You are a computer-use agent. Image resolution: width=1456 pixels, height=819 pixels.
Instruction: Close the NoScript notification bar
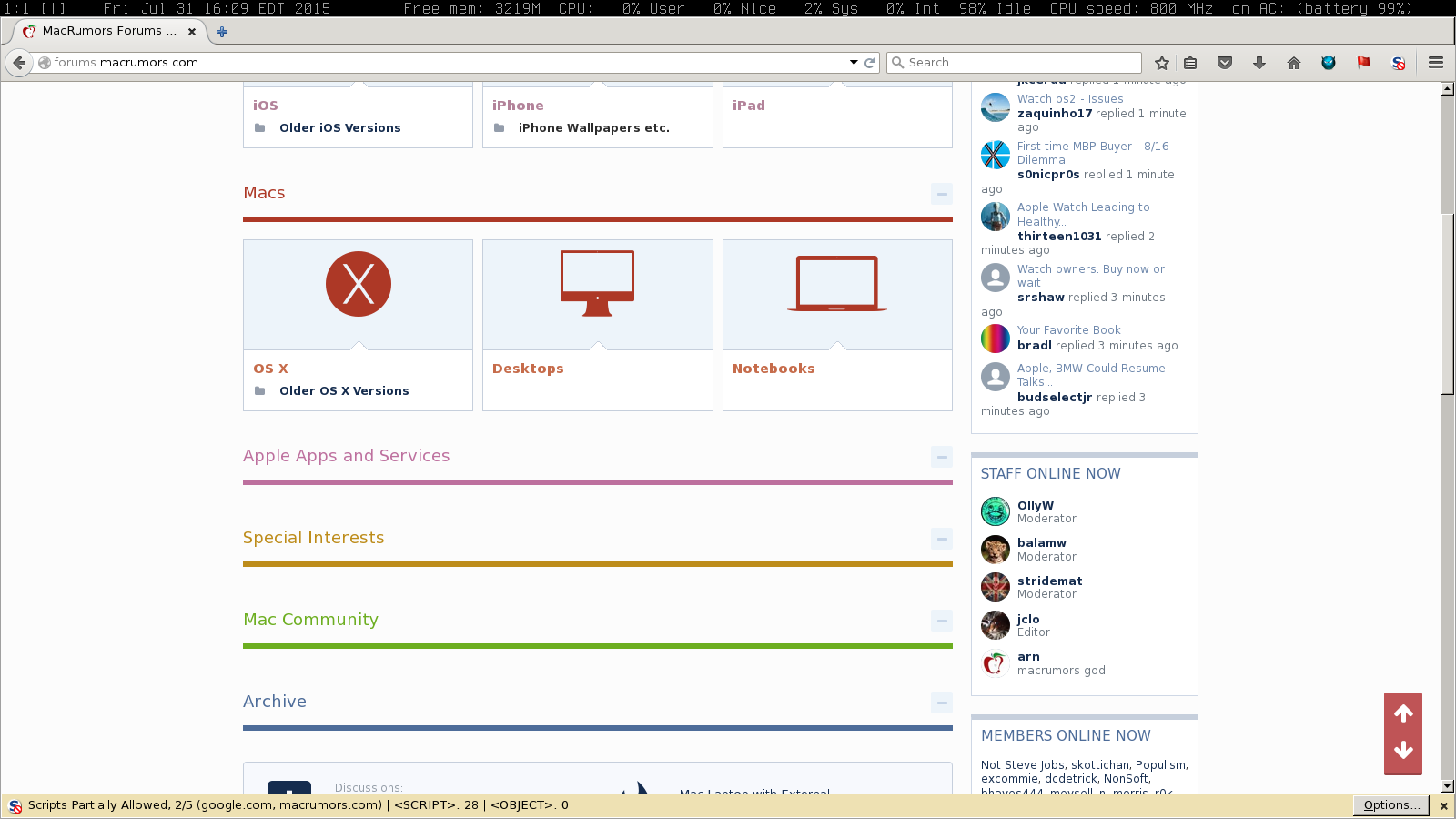pos(1443,806)
